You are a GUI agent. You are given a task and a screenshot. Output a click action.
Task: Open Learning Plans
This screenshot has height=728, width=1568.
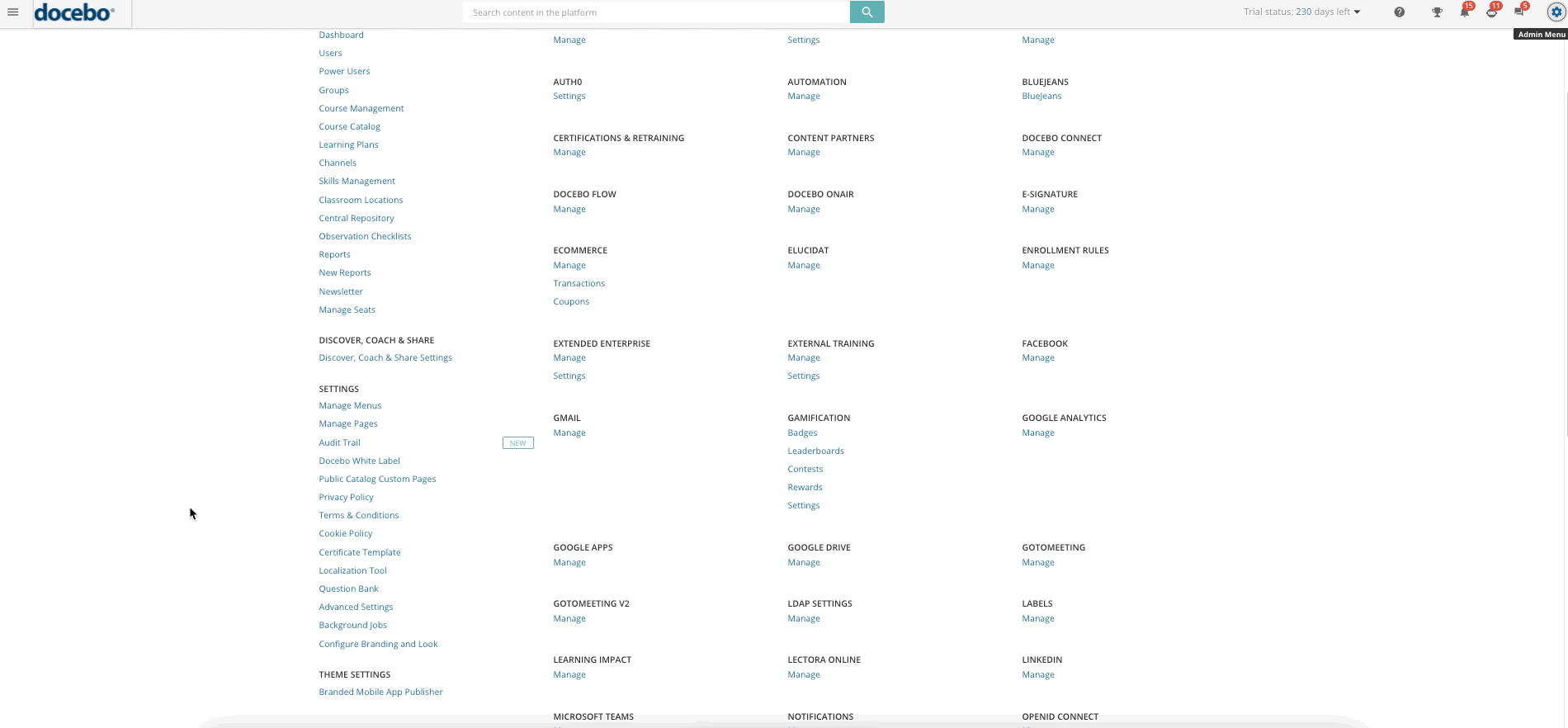[348, 144]
